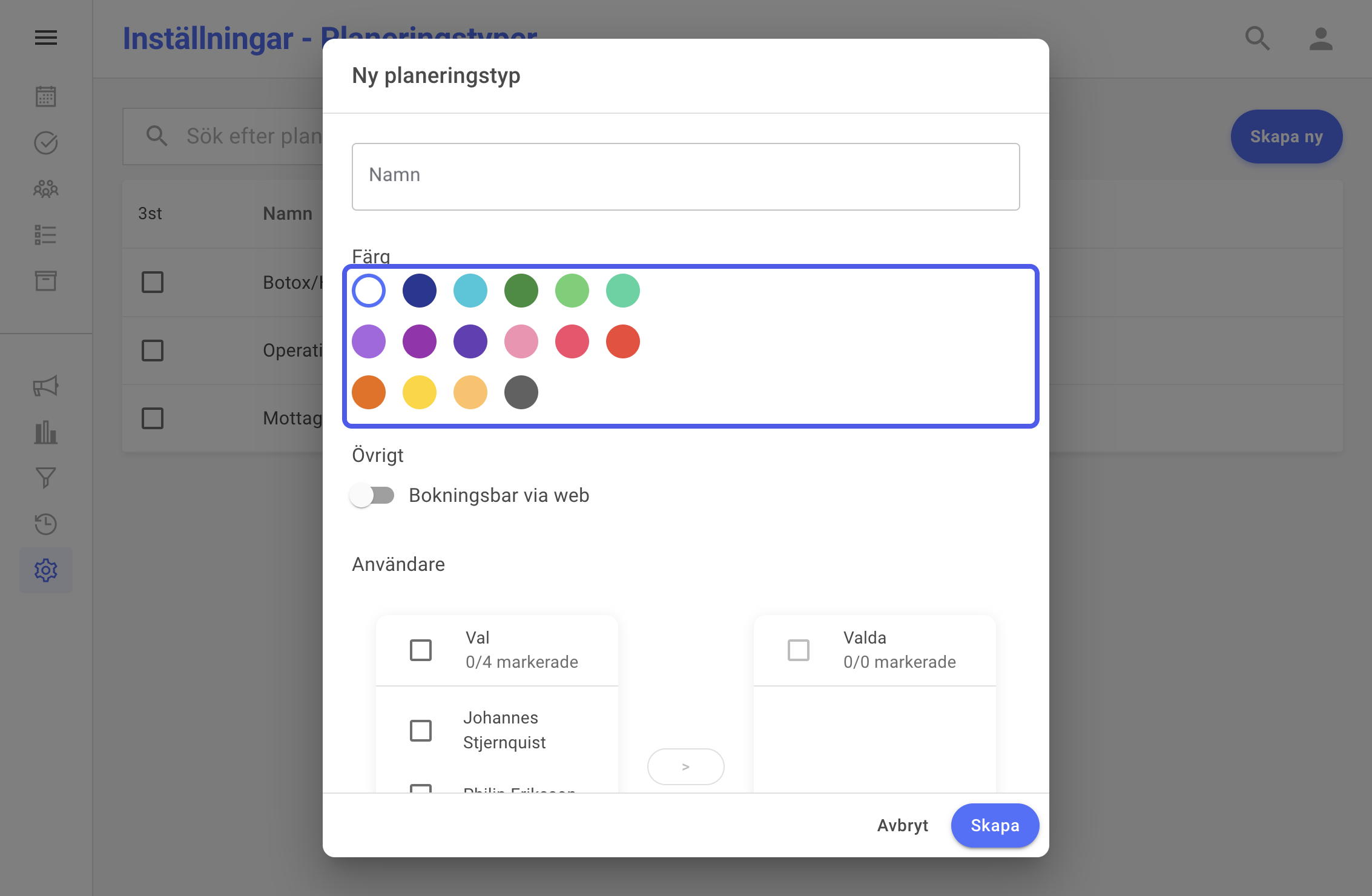Check the Johannes Stjernquist checkbox
This screenshot has height=896, width=1372.
[421, 730]
